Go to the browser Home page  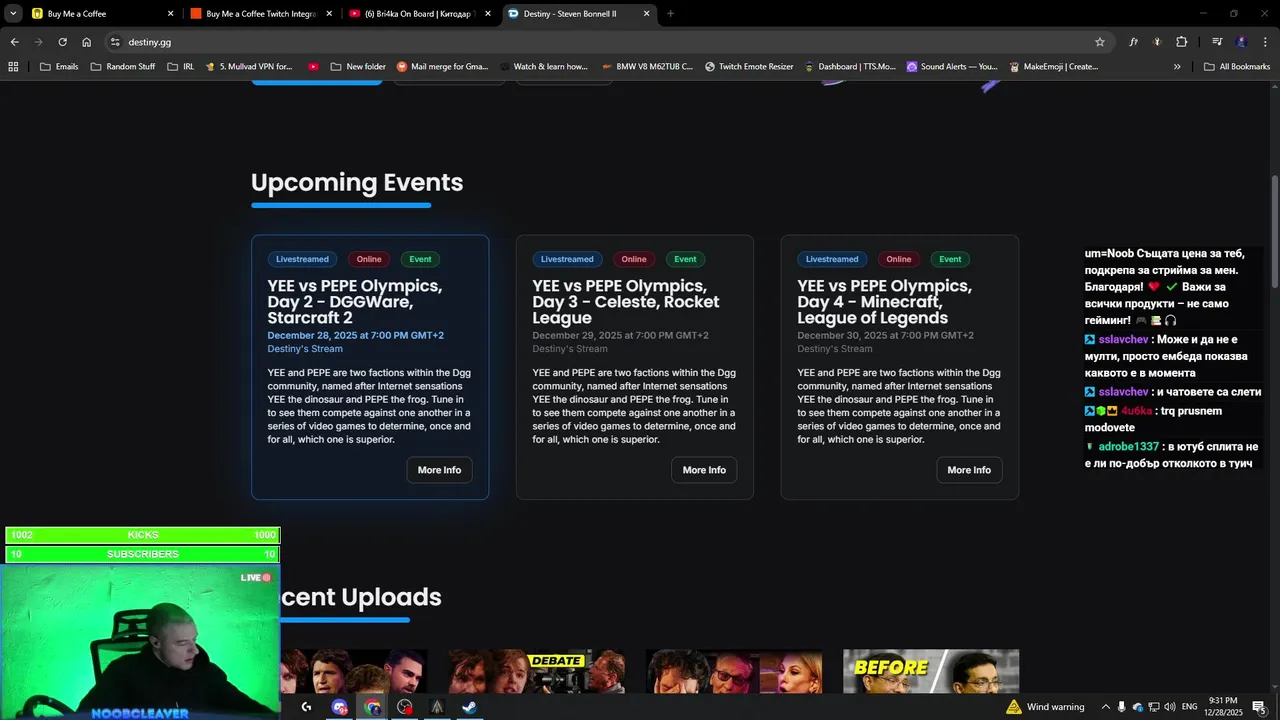click(x=86, y=42)
